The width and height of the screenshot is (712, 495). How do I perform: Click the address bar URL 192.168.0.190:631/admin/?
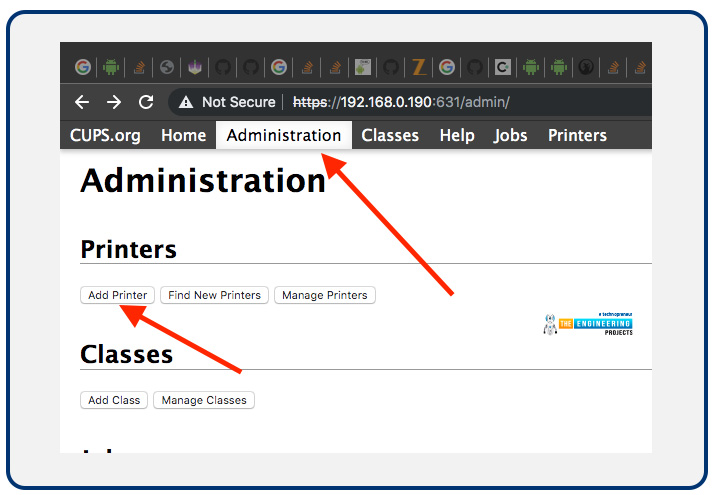point(401,102)
